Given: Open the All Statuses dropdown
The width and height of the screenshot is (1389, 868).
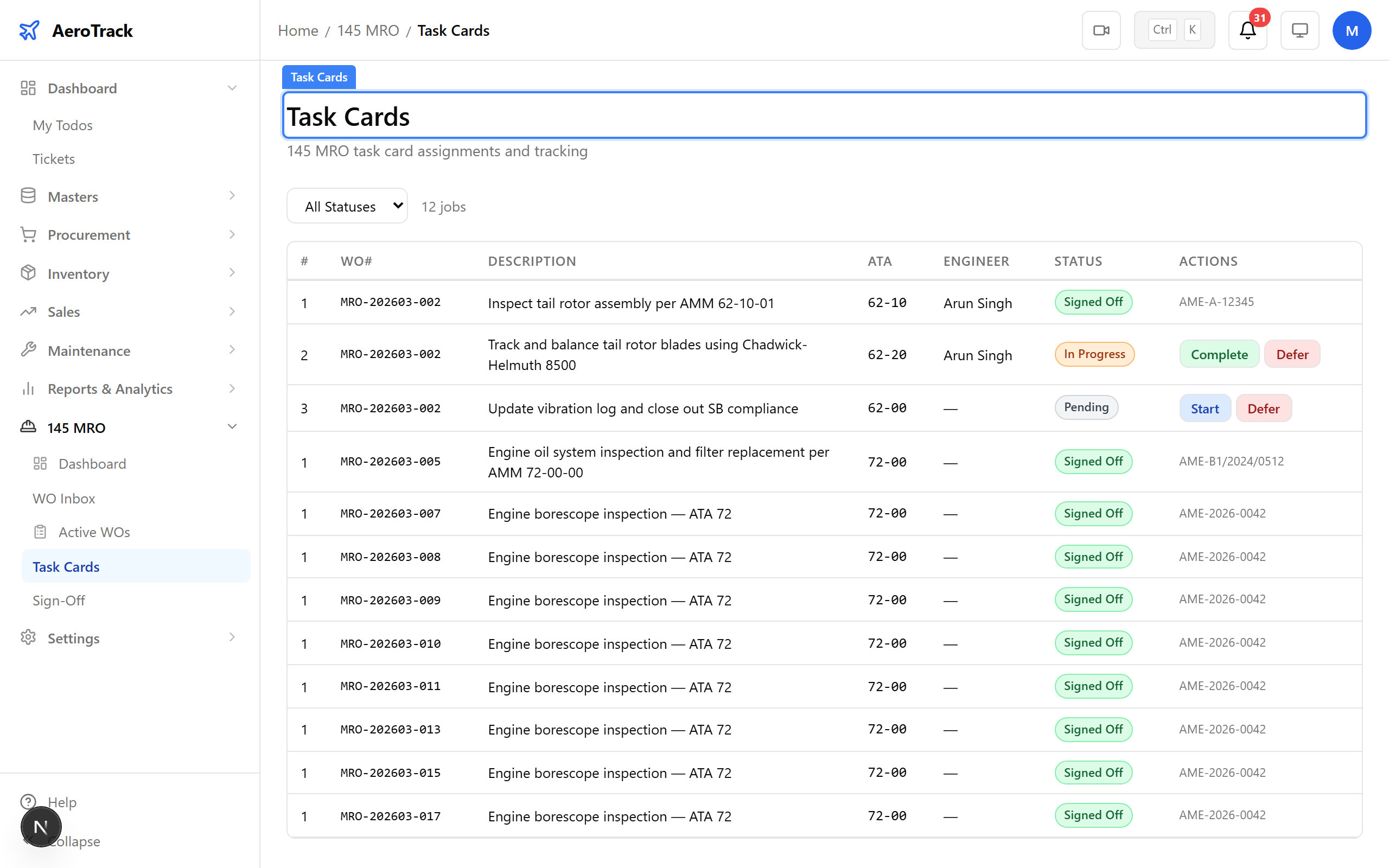Looking at the screenshot, I should pyautogui.click(x=347, y=206).
